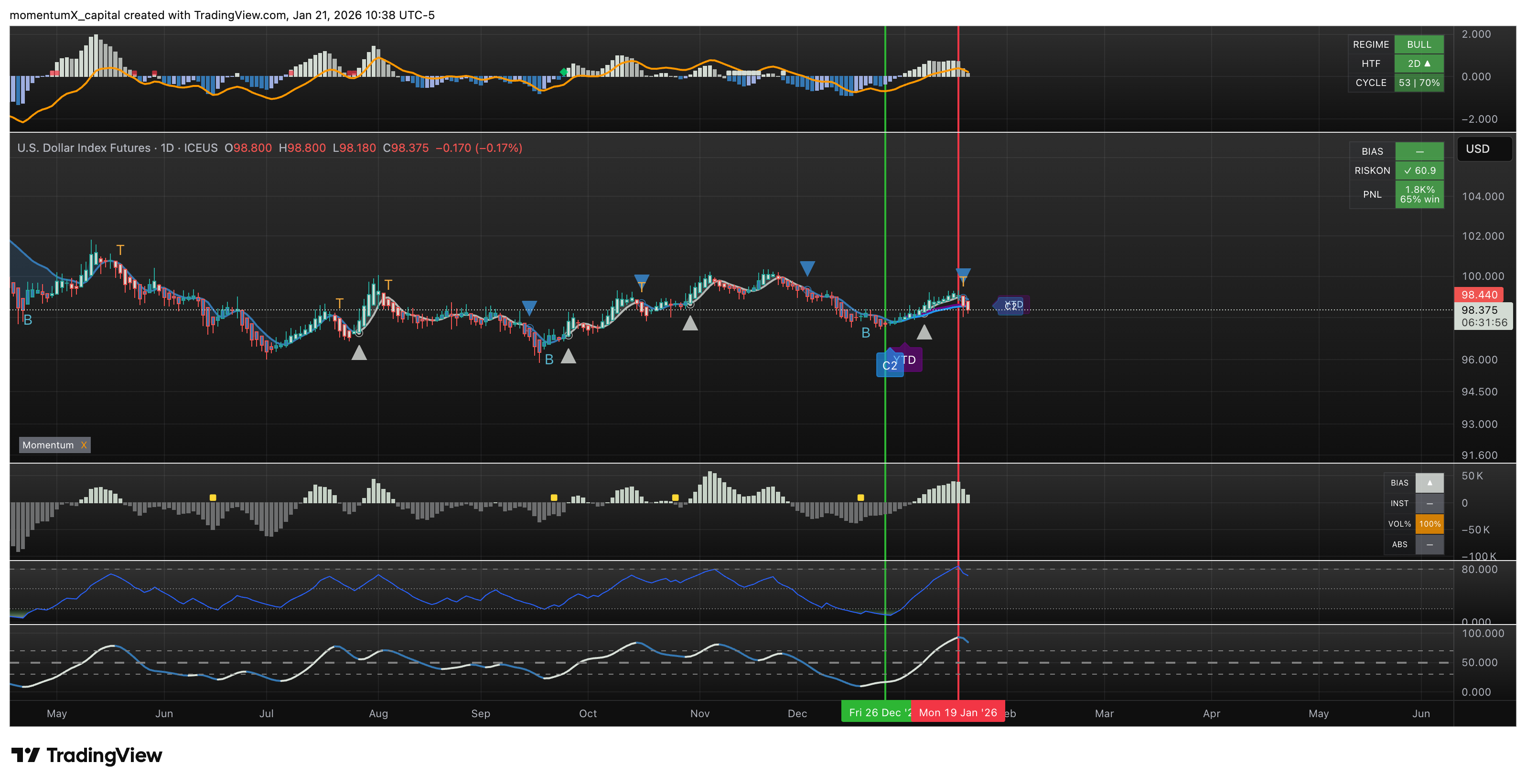The height and width of the screenshot is (784, 1526).
Task: Click the blue down-triangle above the red vertical line
Action: pos(963,273)
